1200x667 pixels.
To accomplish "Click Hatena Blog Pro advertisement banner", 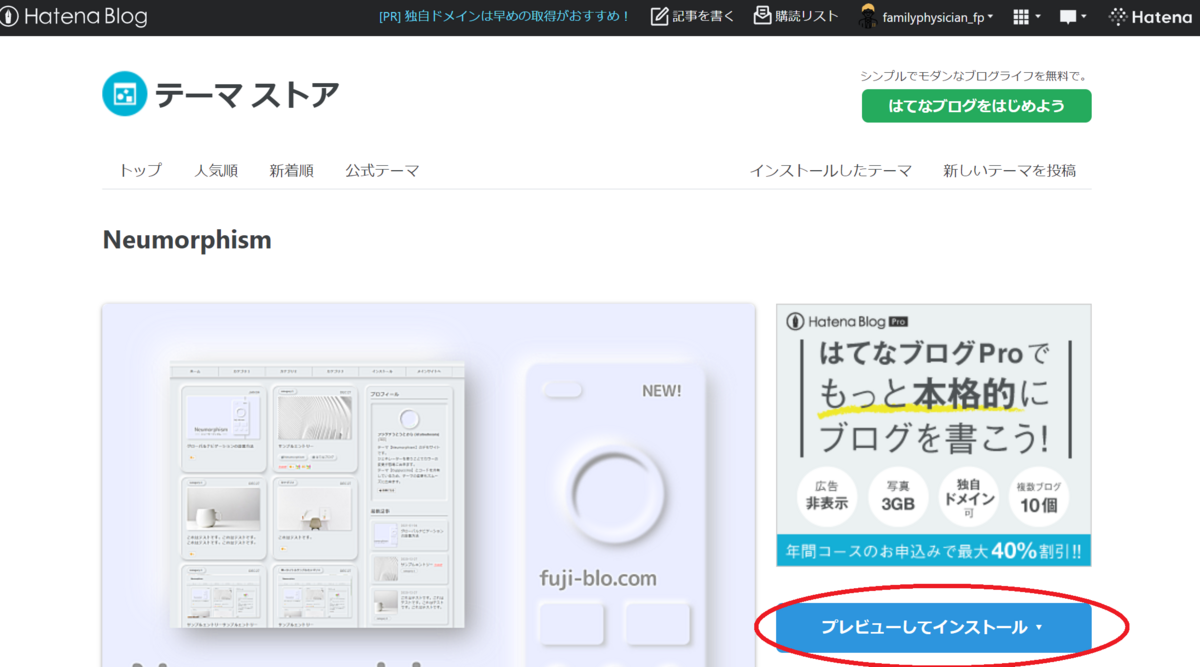I will click(933, 435).
